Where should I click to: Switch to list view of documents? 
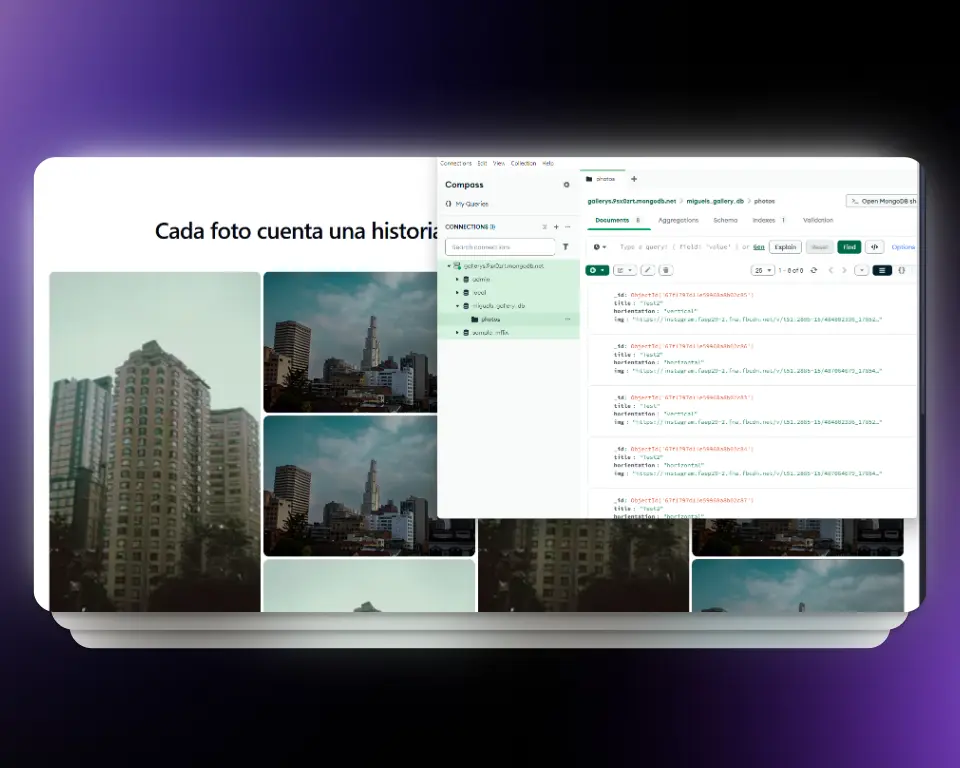pos(882,270)
